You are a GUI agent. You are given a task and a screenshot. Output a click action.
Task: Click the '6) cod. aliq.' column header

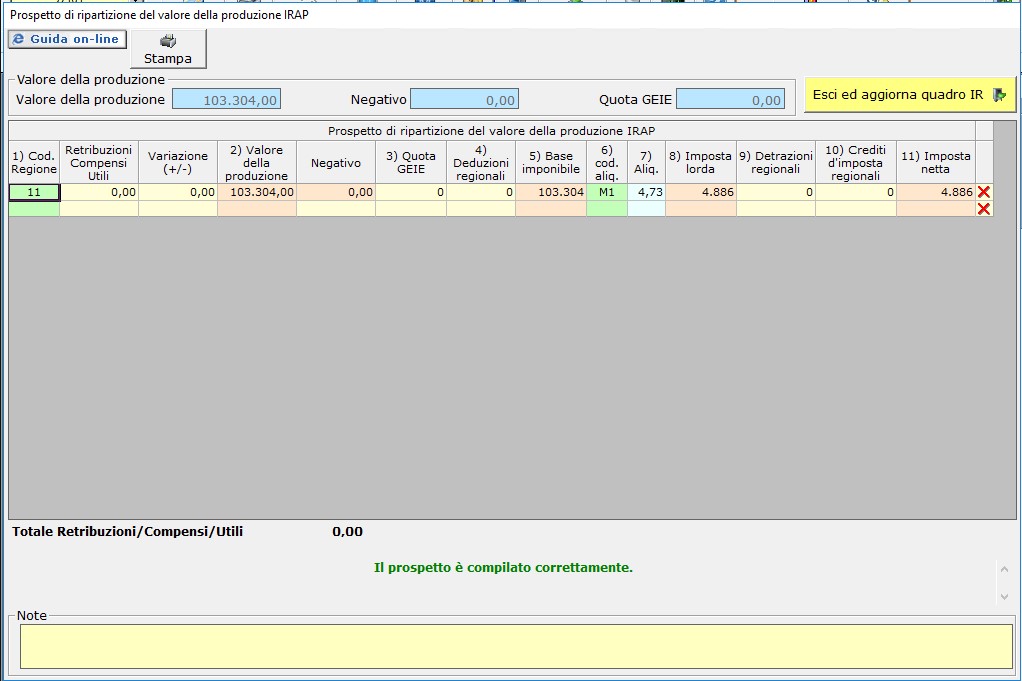(x=607, y=162)
